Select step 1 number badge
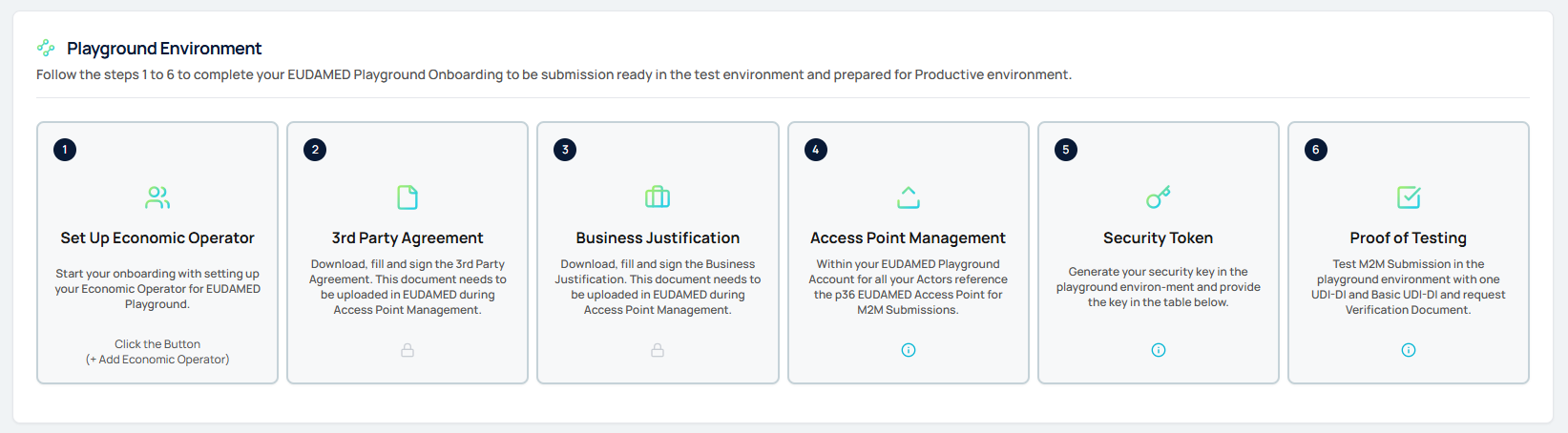 65,150
